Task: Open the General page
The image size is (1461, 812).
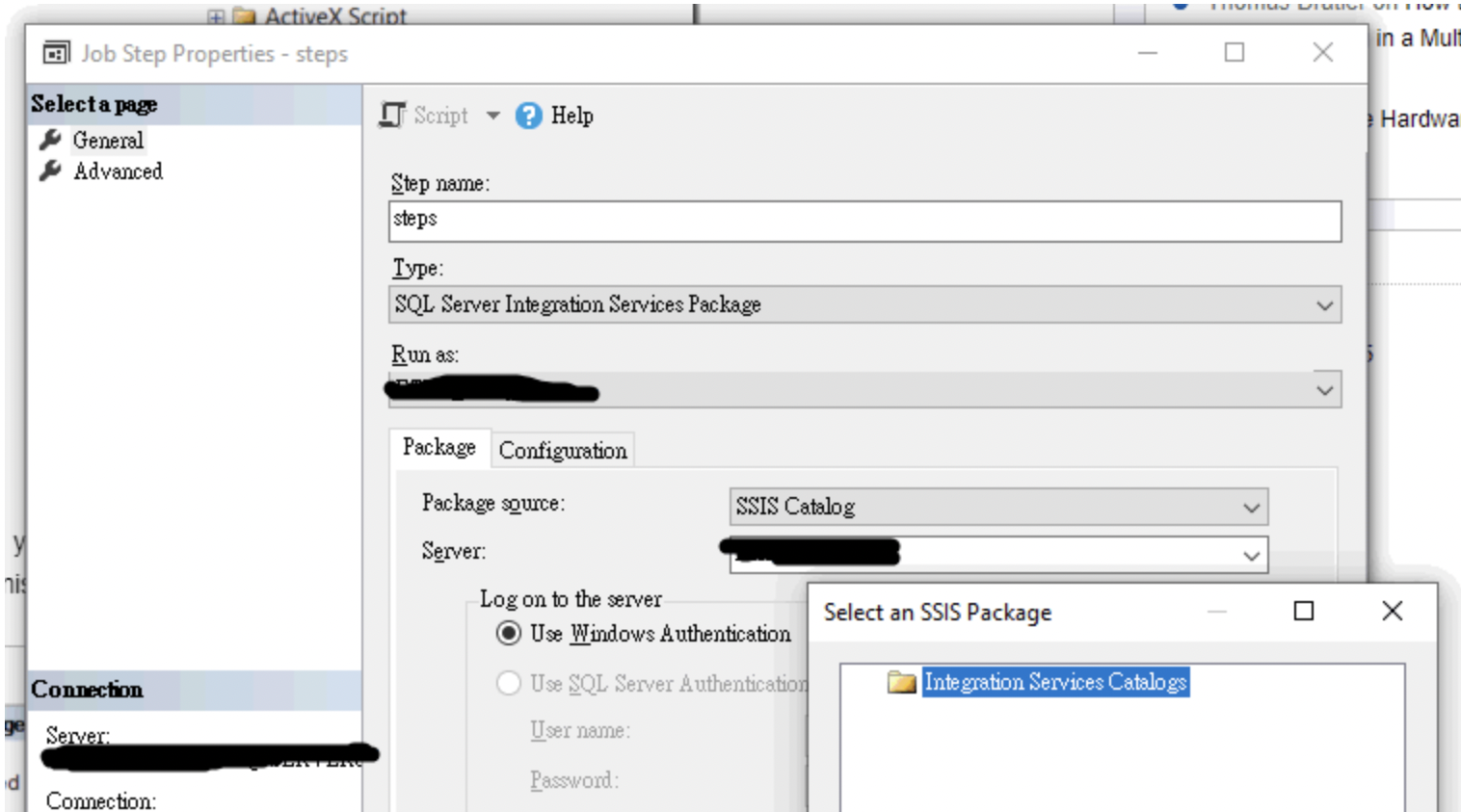Action: click(x=108, y=141)
